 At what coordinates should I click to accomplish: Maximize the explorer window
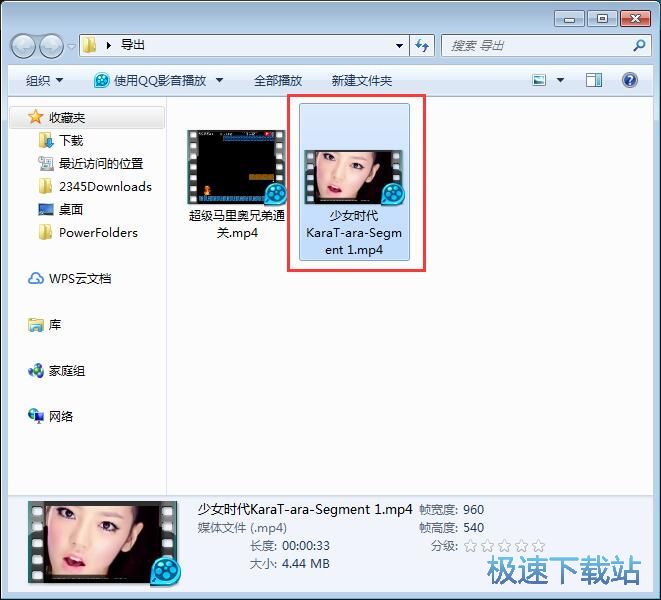602,19
